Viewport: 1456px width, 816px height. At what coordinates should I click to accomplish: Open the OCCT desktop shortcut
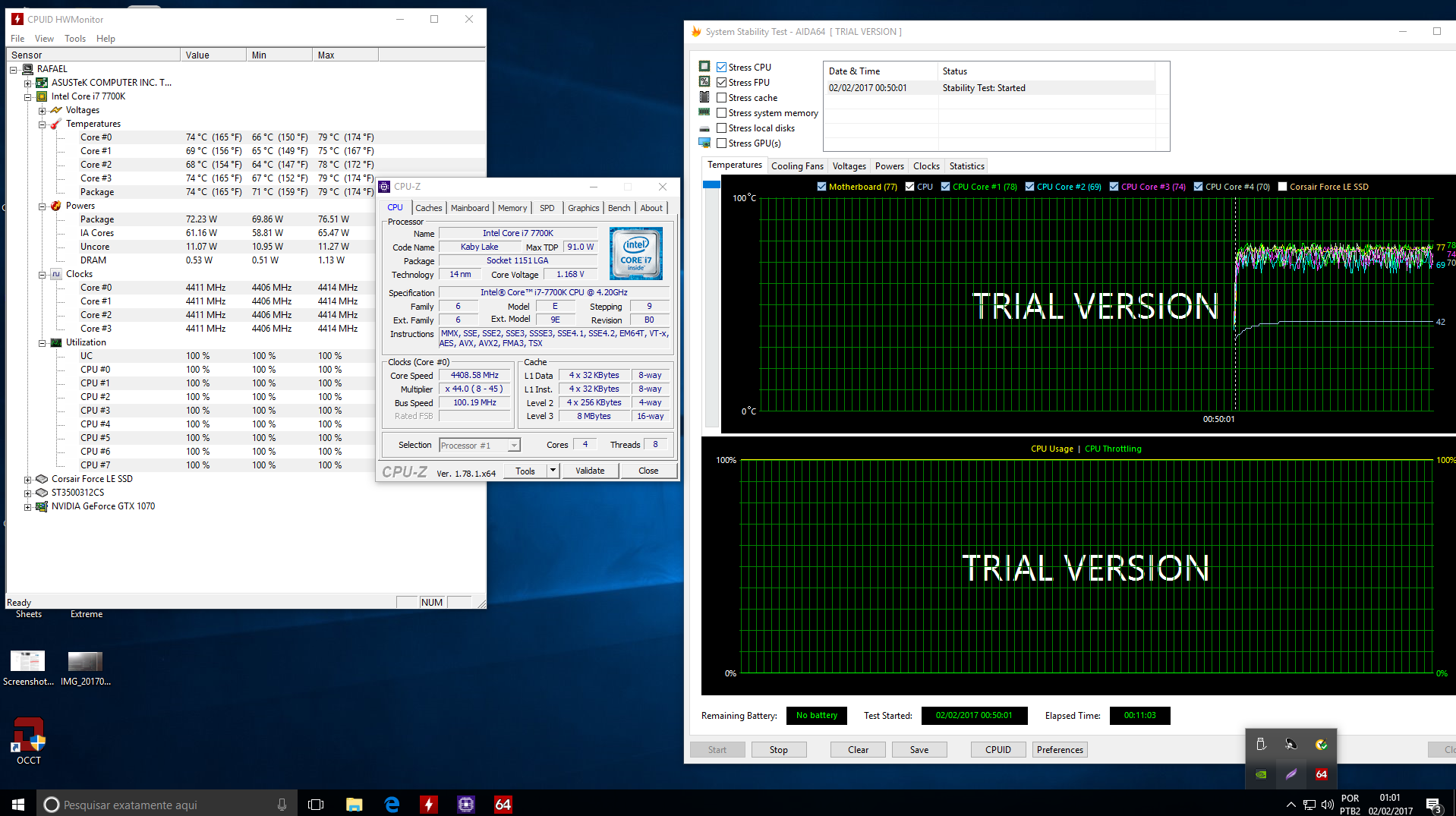coord(29,741)
